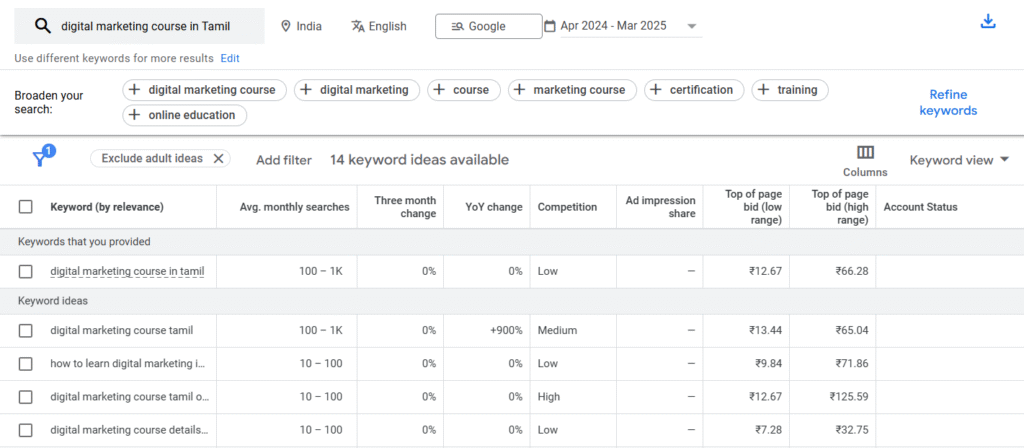
Task: Click '14 keyword ideas available' text
Action: pos(419,160)
